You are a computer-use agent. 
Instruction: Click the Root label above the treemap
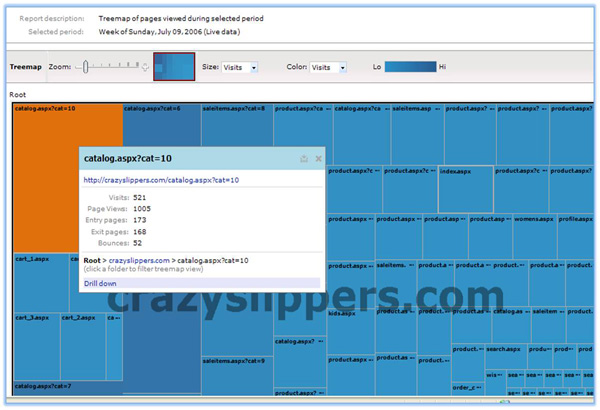(18, 95)
